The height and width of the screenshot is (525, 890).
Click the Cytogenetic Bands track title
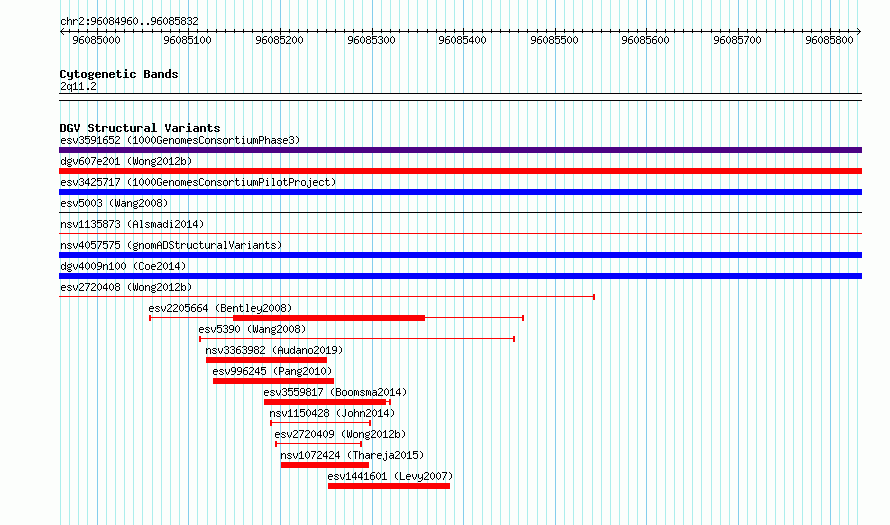(x=119, y=74)
